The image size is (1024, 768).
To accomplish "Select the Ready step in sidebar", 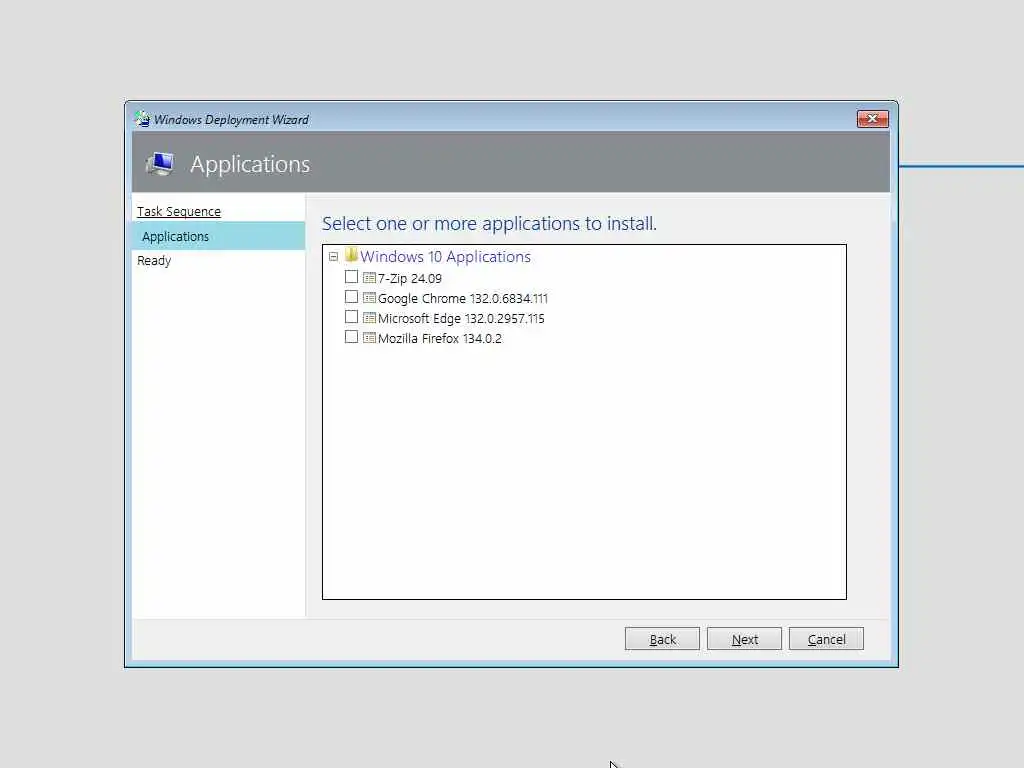I will [154, 261].
